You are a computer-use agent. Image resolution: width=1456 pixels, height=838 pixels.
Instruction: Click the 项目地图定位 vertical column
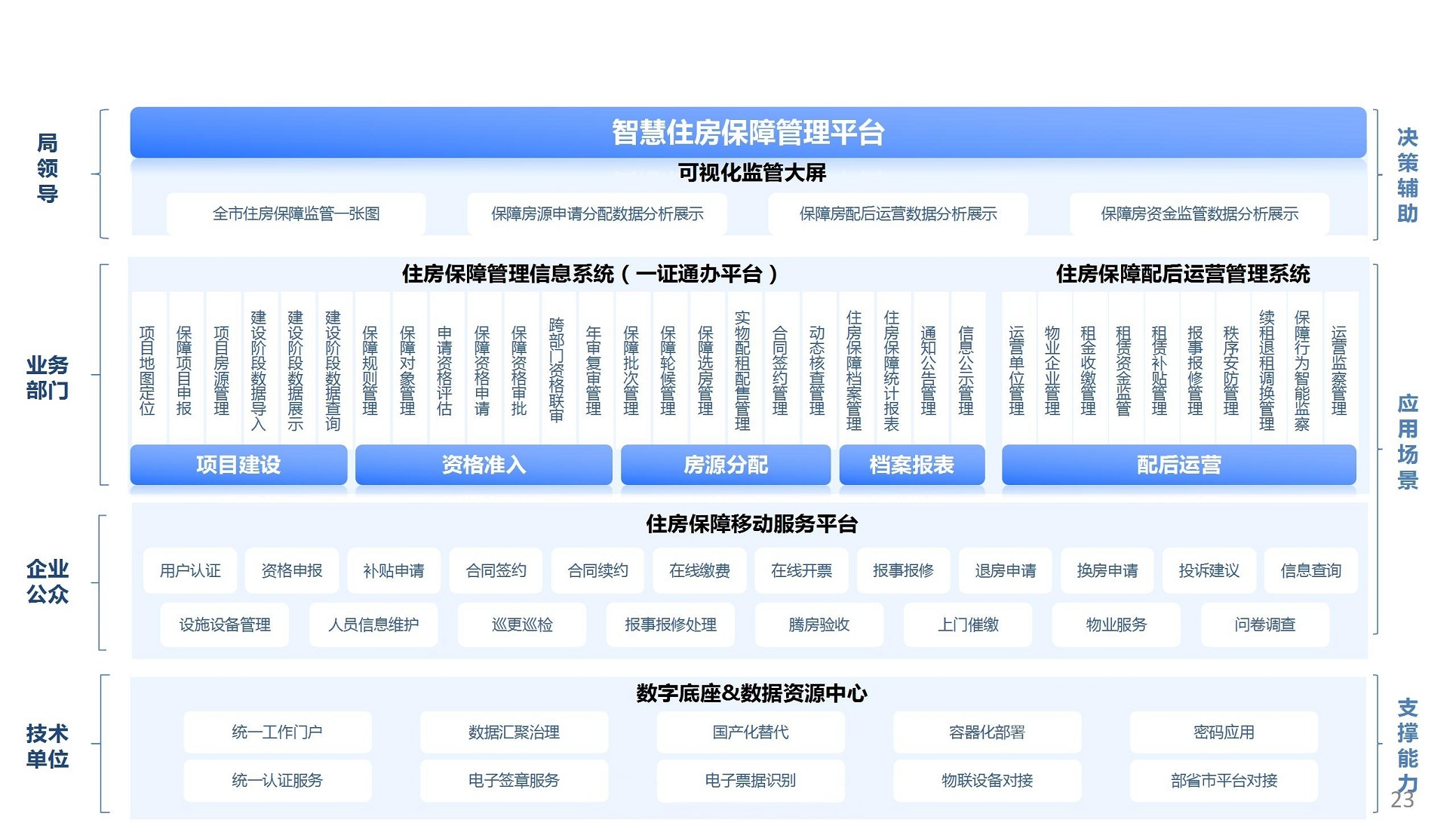click(147, 370)
